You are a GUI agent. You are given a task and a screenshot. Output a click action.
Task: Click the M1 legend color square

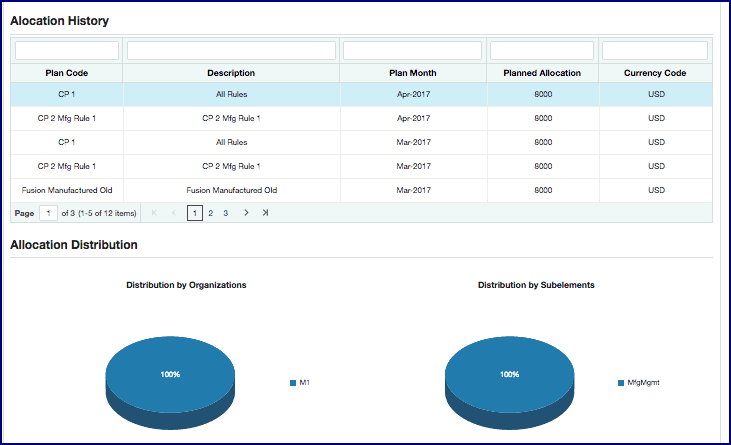tap(293, 383)
